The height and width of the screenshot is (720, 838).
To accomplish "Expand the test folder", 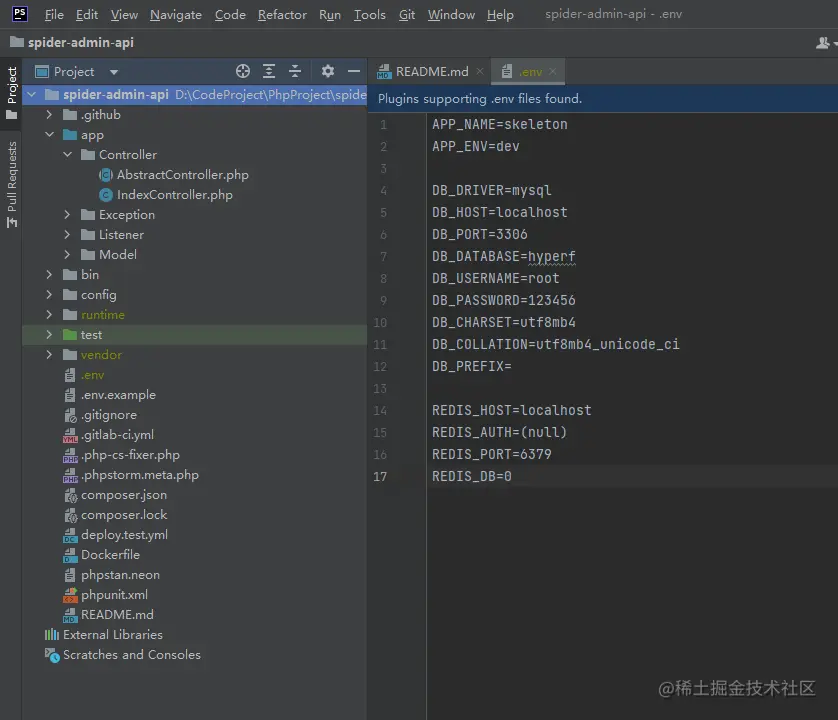I will (x=49, y=335).
